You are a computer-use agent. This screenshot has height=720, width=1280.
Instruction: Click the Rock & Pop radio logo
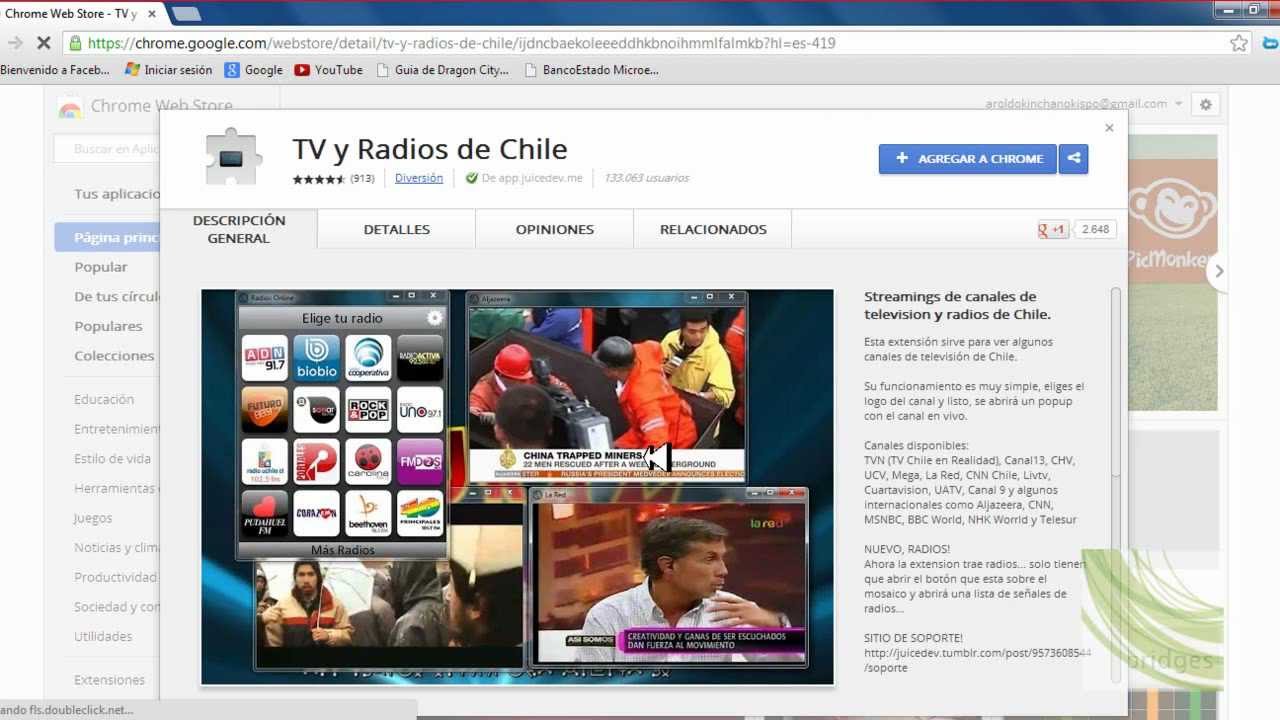point(369,410)
